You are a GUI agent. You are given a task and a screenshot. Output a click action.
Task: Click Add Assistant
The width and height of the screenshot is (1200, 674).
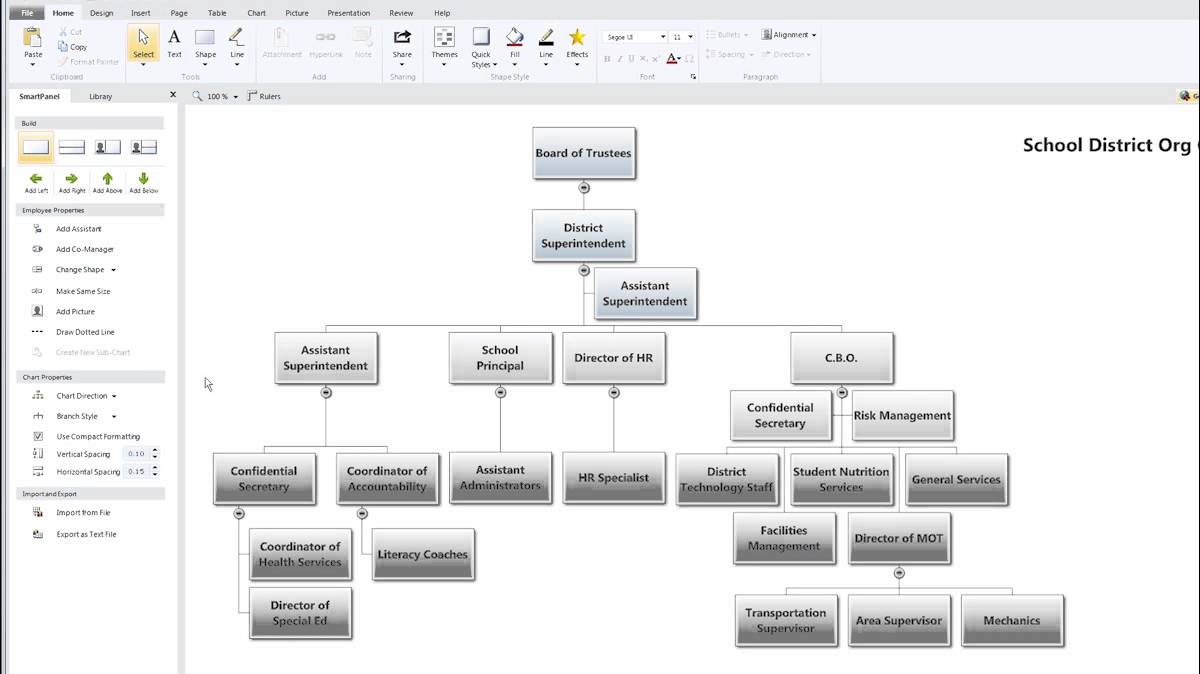click(78, 229)
